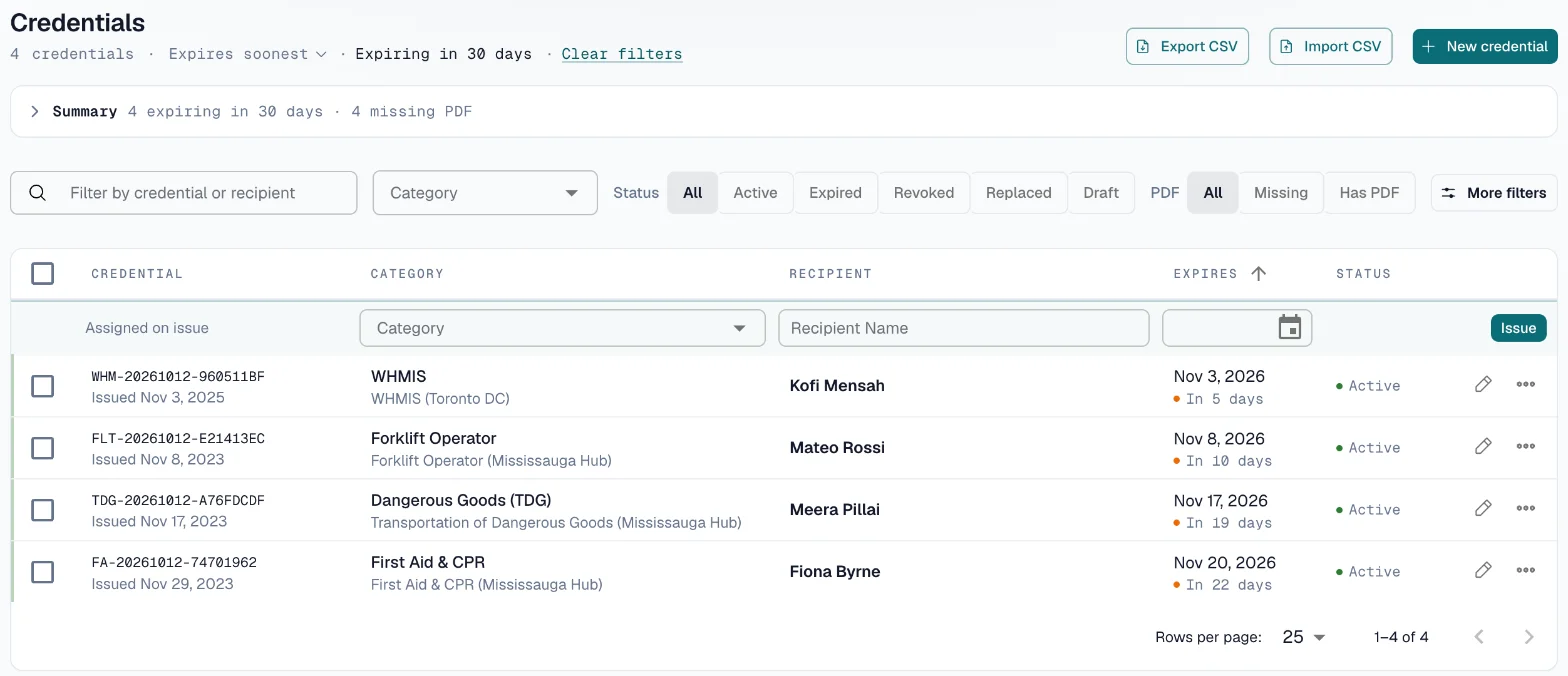
Task: Filter by Replaced status
Action: point(1019,193)
